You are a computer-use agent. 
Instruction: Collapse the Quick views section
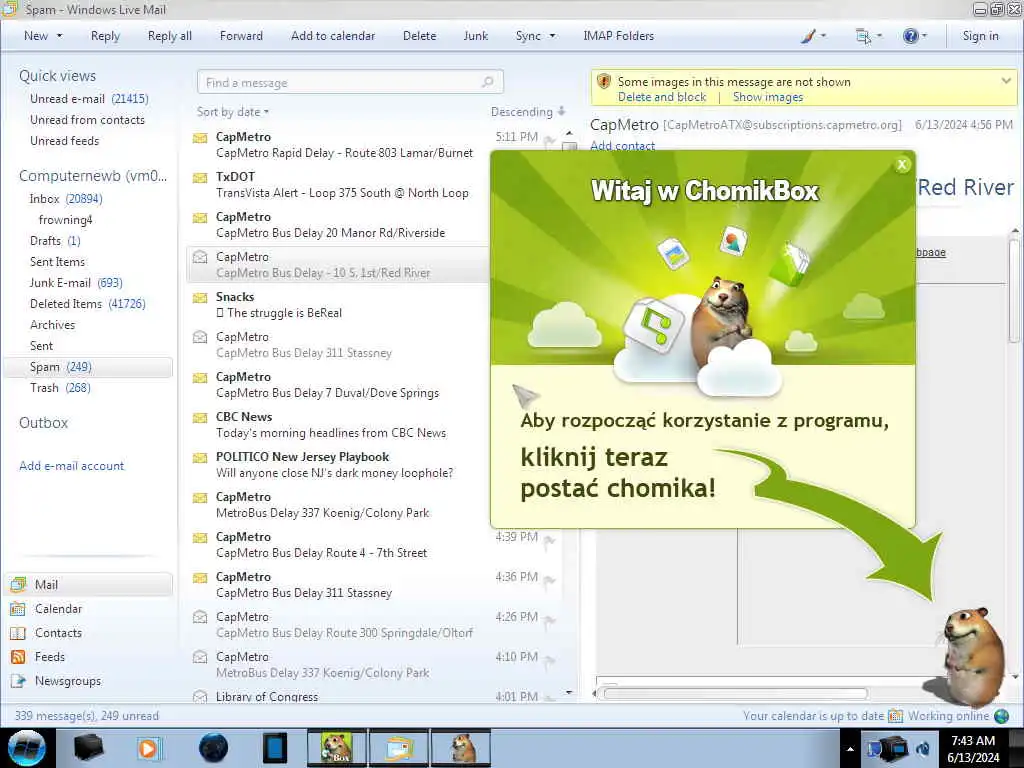[57, 76]
